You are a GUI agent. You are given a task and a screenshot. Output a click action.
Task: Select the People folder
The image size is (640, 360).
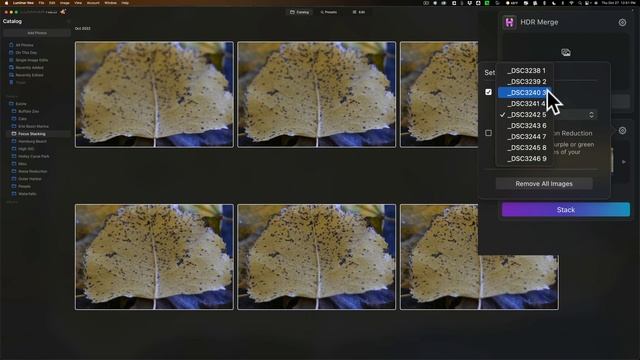(x=24, y=187)
